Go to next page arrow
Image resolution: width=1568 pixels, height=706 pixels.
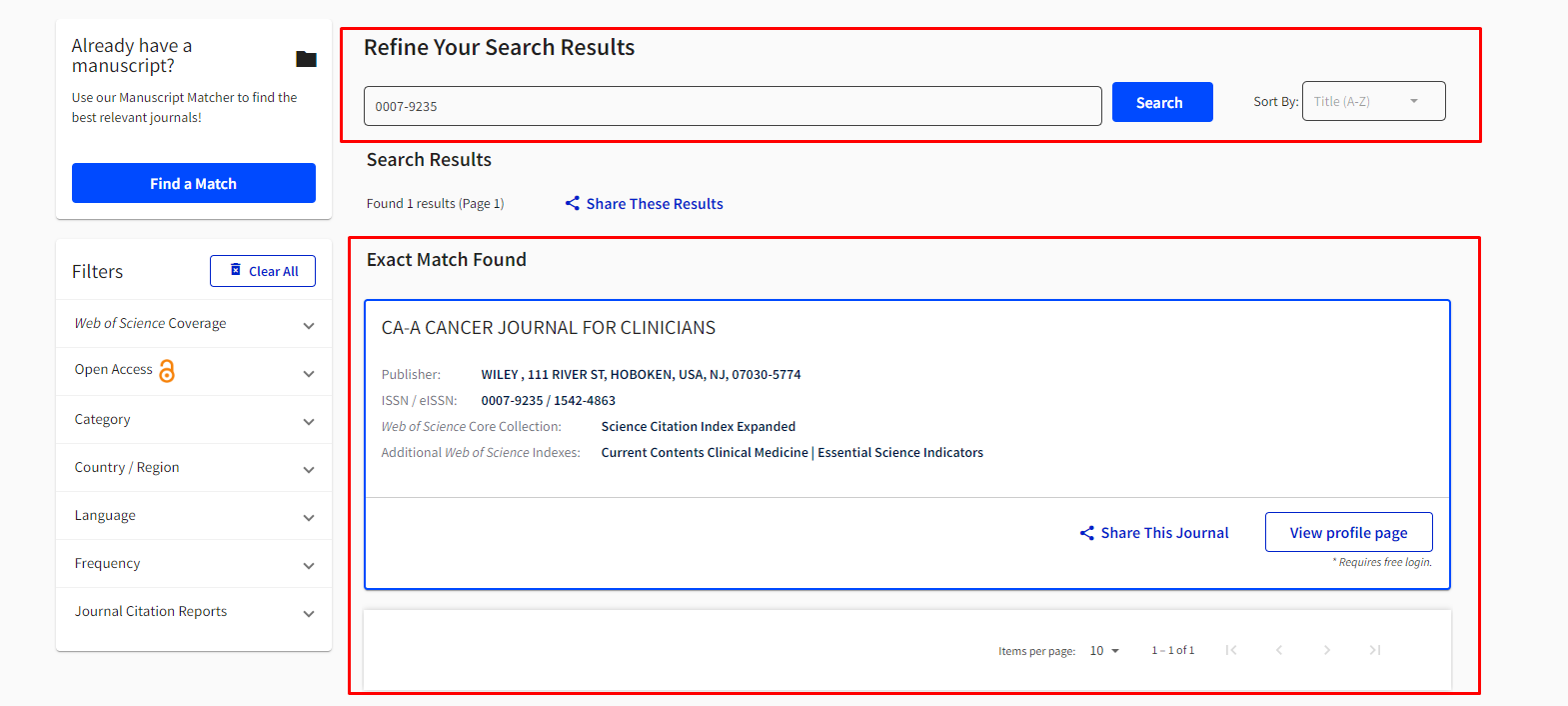tap(1327, 650)
